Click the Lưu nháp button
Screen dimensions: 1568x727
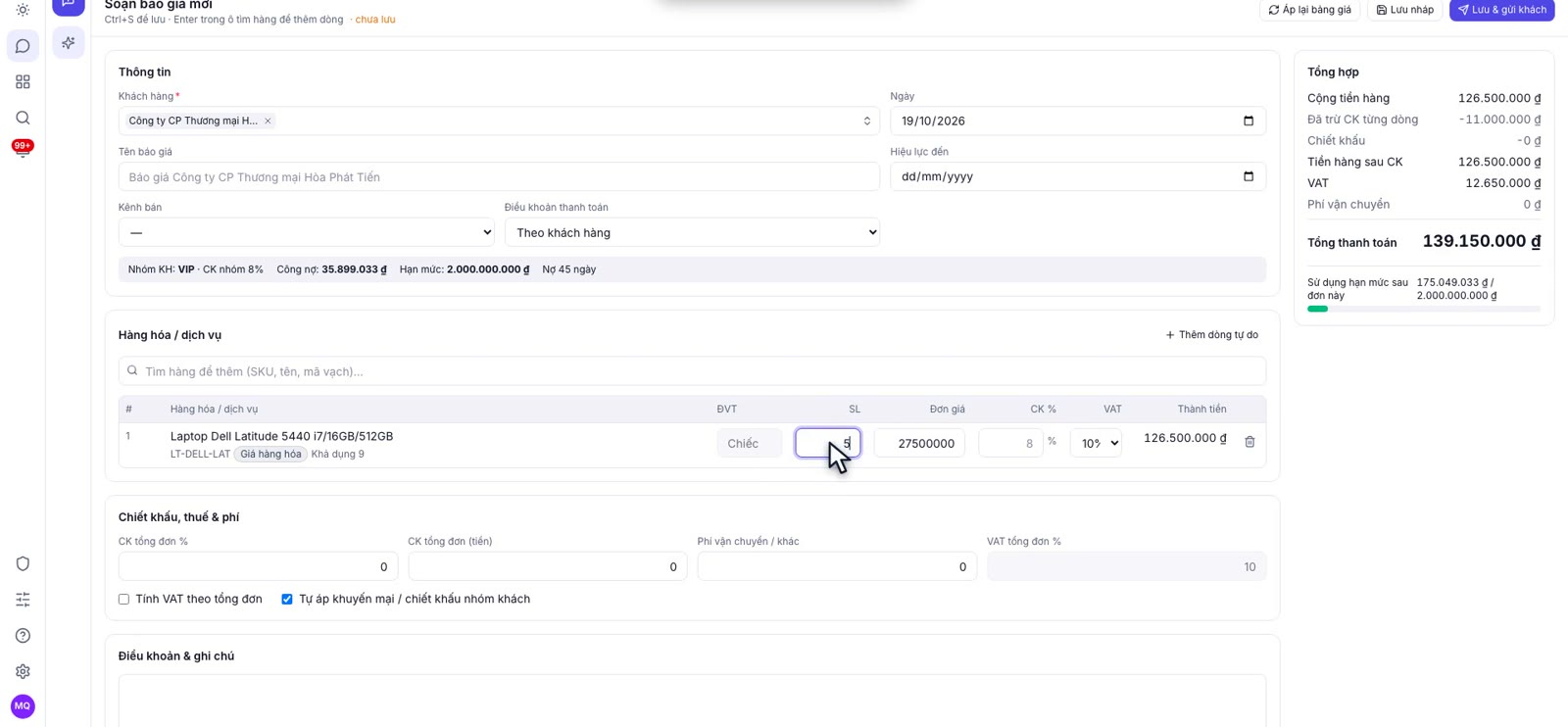click(1404, 10)
